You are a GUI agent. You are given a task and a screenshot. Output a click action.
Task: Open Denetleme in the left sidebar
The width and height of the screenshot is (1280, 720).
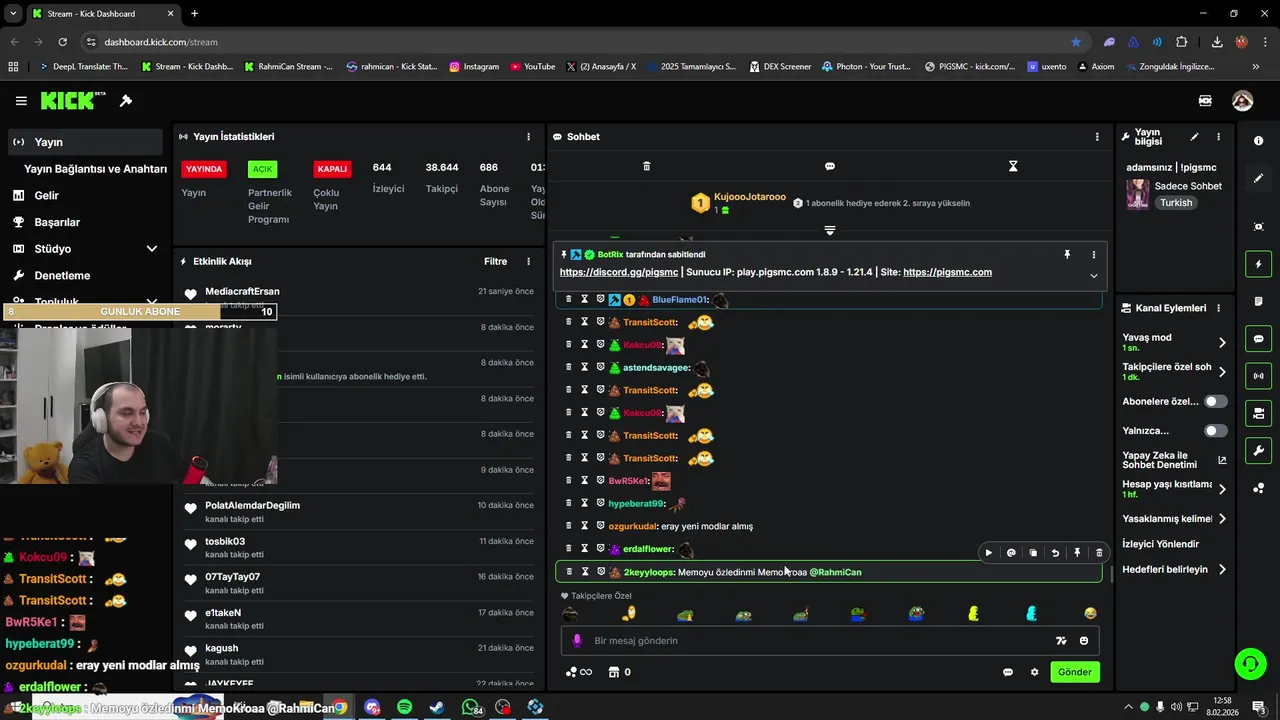click(85, 276)
